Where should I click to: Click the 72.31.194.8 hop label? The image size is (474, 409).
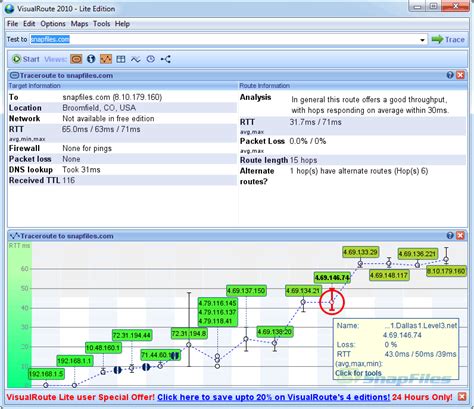[x=189, y=333]
